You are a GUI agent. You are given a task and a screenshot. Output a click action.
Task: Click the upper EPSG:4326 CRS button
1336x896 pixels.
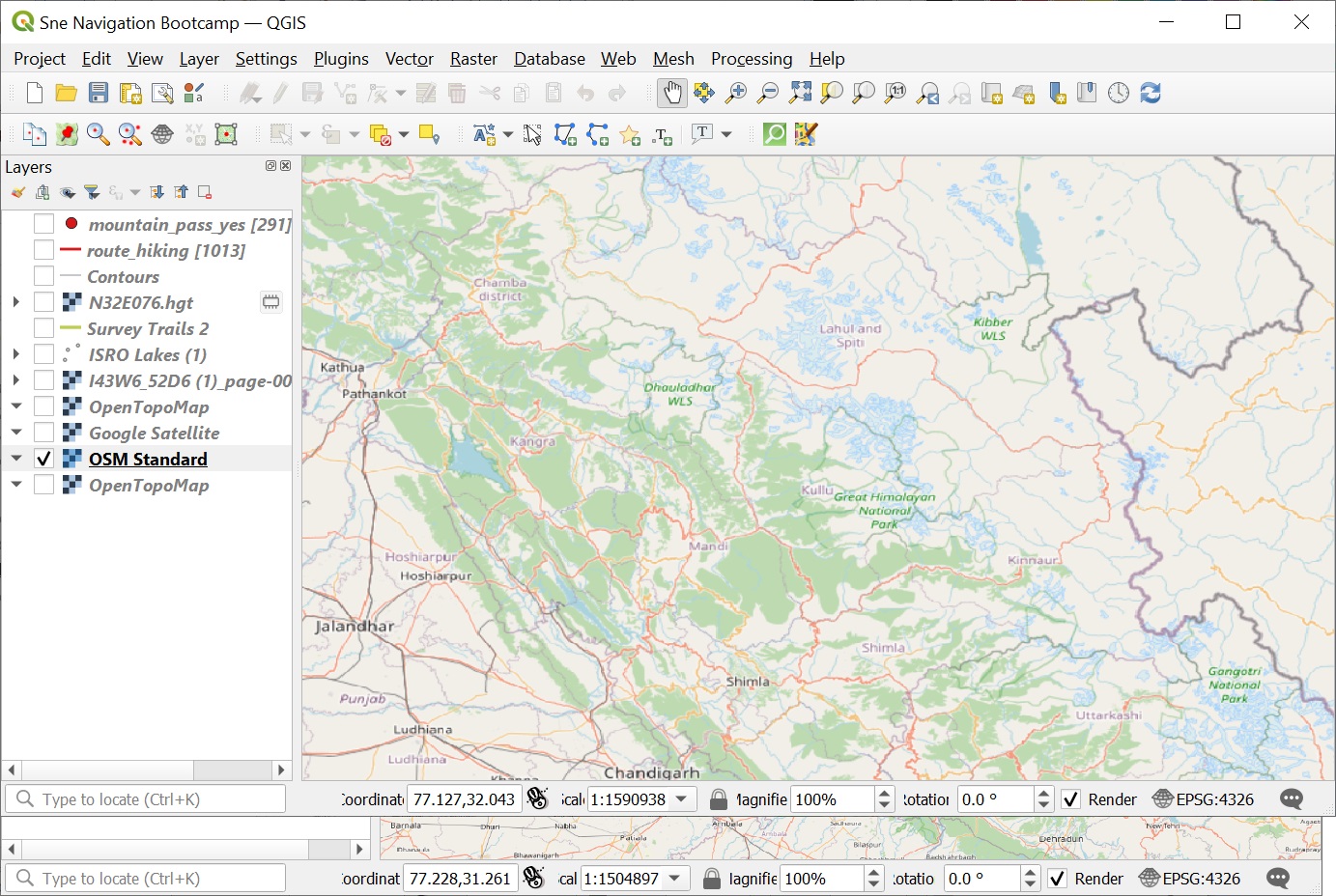tap(1204, 799)
